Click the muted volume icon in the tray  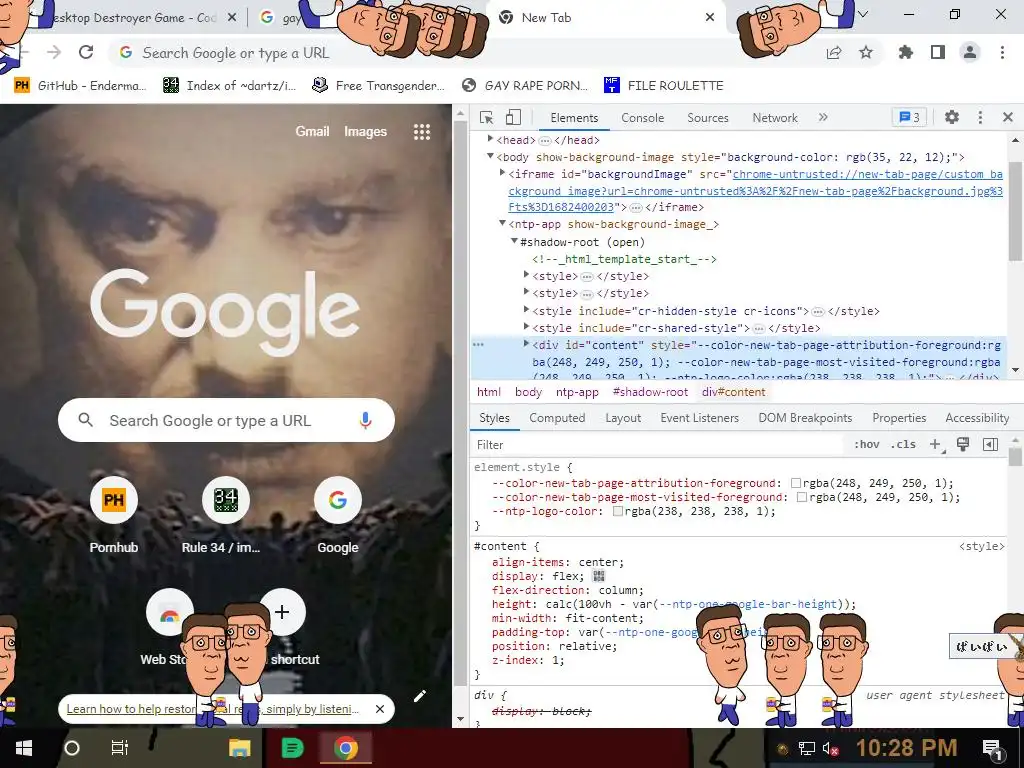[831, 748]
